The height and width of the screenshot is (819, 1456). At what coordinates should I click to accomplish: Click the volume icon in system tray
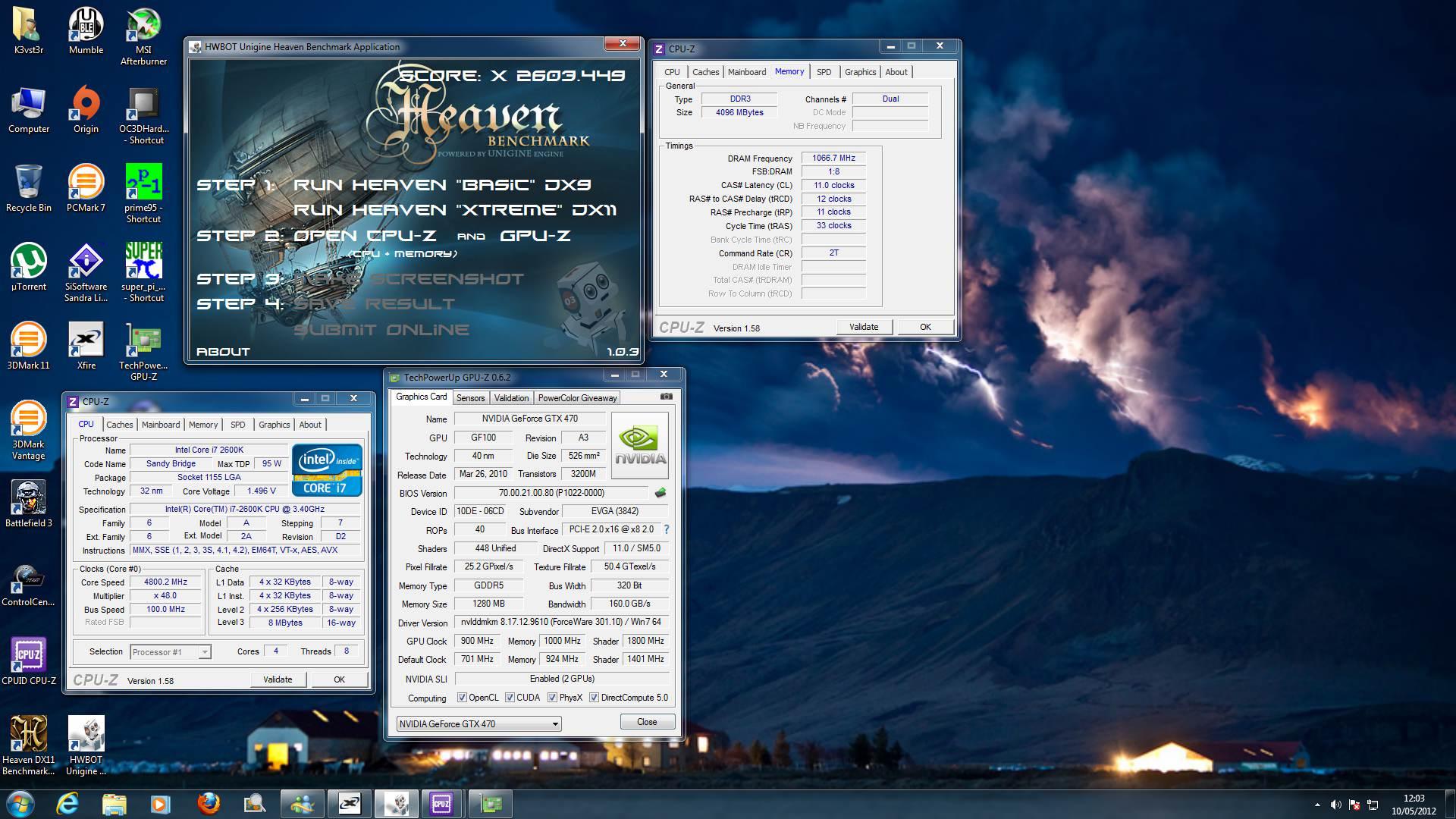click(1335, 805)
